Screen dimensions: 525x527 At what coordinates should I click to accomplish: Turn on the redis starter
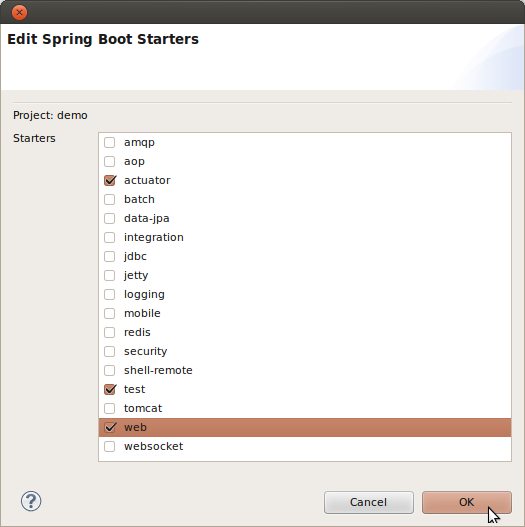coord(110,332)
